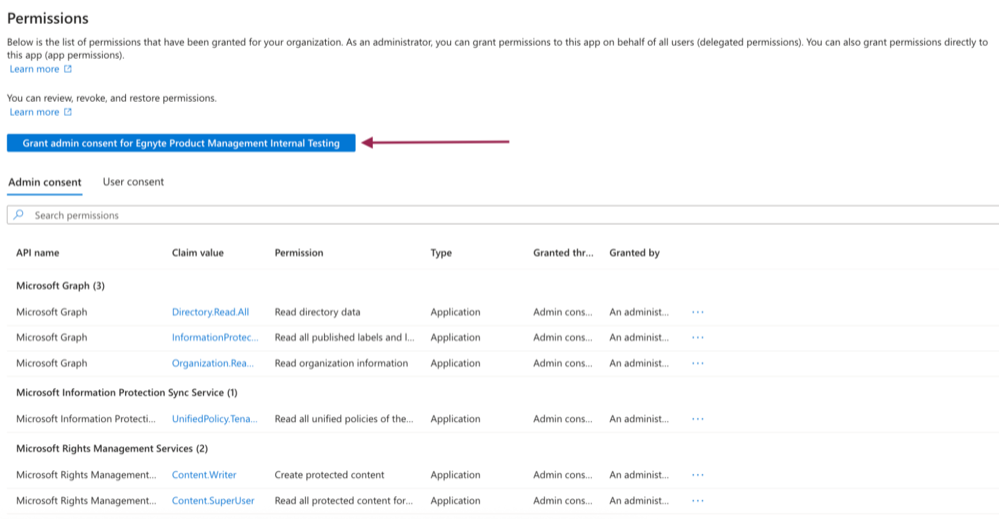This screenshot has height=521, width=999.
Task: Click the Application type in the Directory.Read.All row
Action: (455, 312)
